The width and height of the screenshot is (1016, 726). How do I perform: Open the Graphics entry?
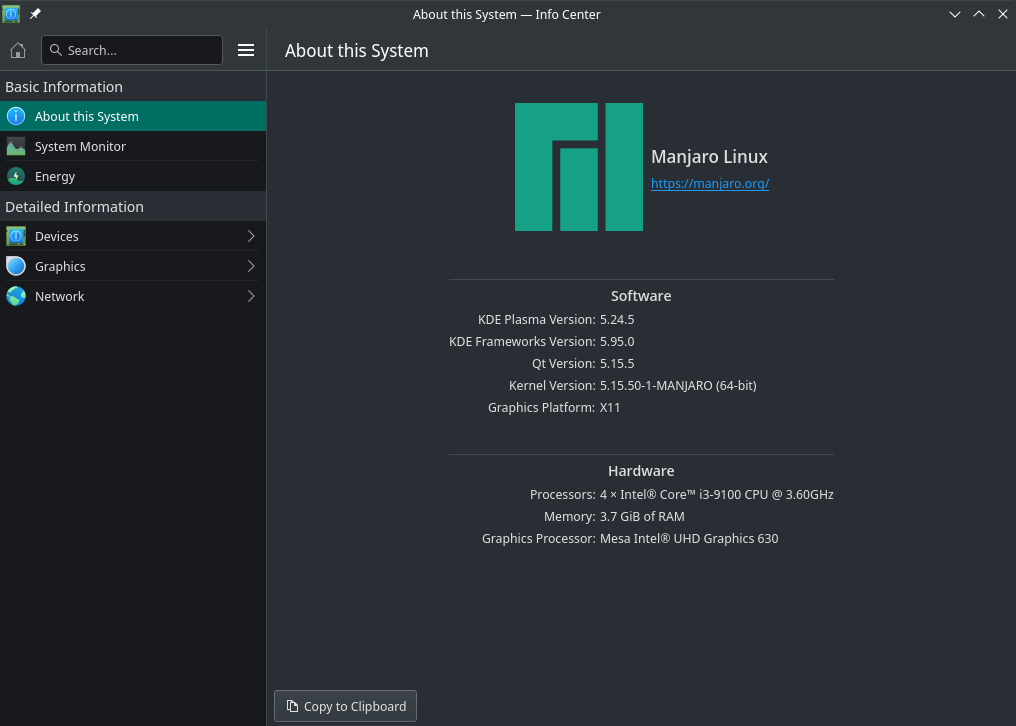click(133, 266)
